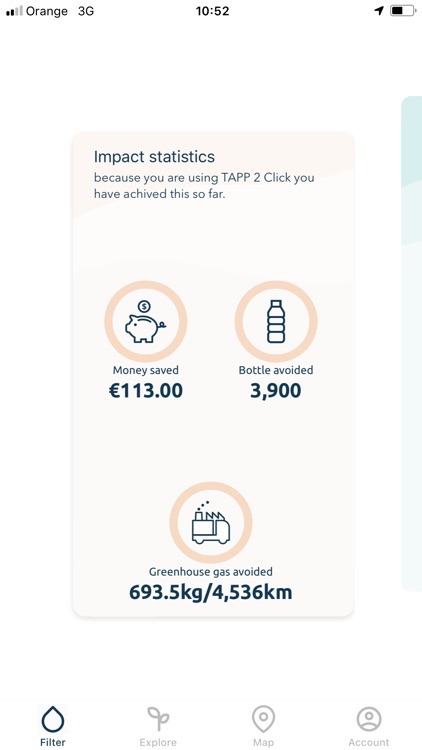This screenshot has height=750, width=422.
Task: Tap the water bottle avoided icon
Action: (276, 321)
